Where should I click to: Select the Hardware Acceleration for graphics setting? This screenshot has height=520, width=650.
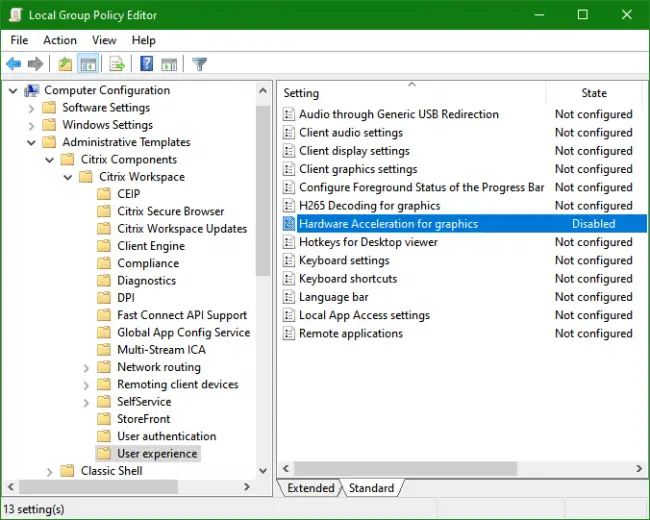click(x=463, y=224)
